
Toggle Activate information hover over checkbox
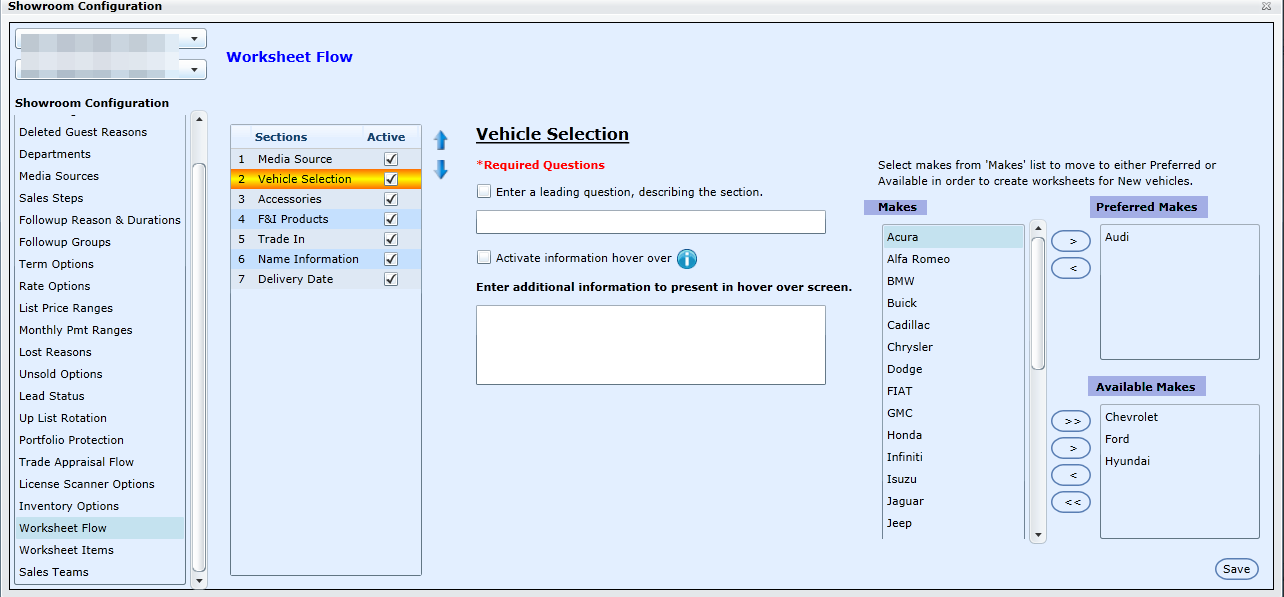click(x=485, y=257)
